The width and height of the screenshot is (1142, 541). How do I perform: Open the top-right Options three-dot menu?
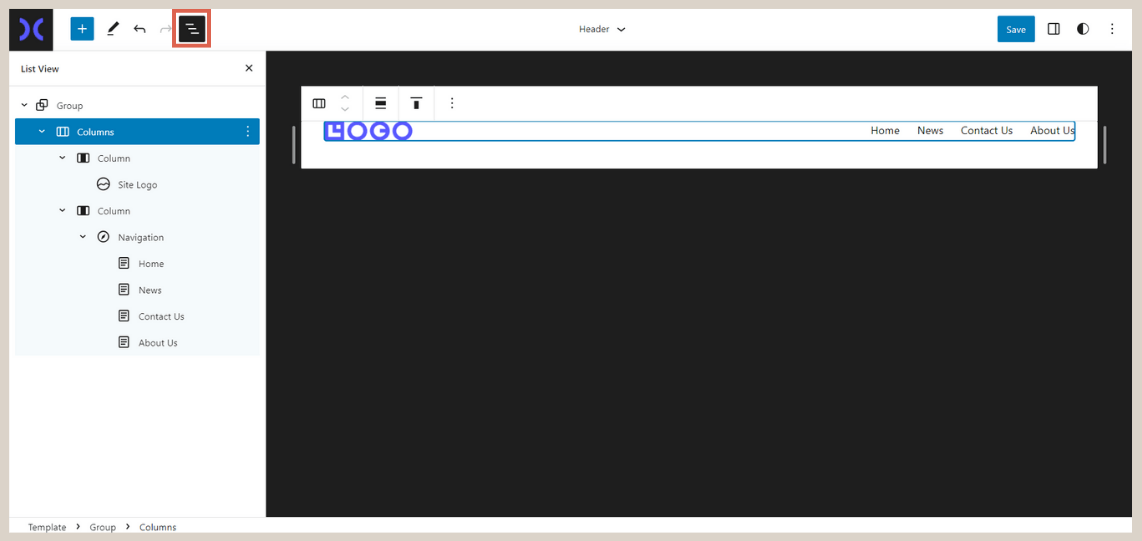(x=1112, y=29)
